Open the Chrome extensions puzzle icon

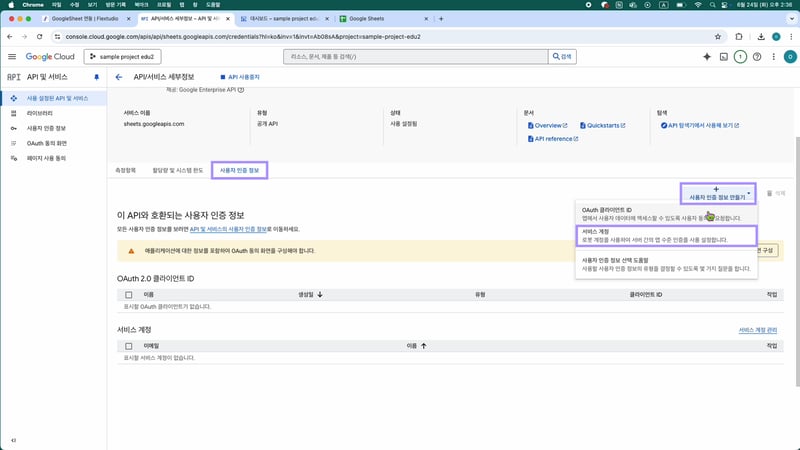(739, 37)
